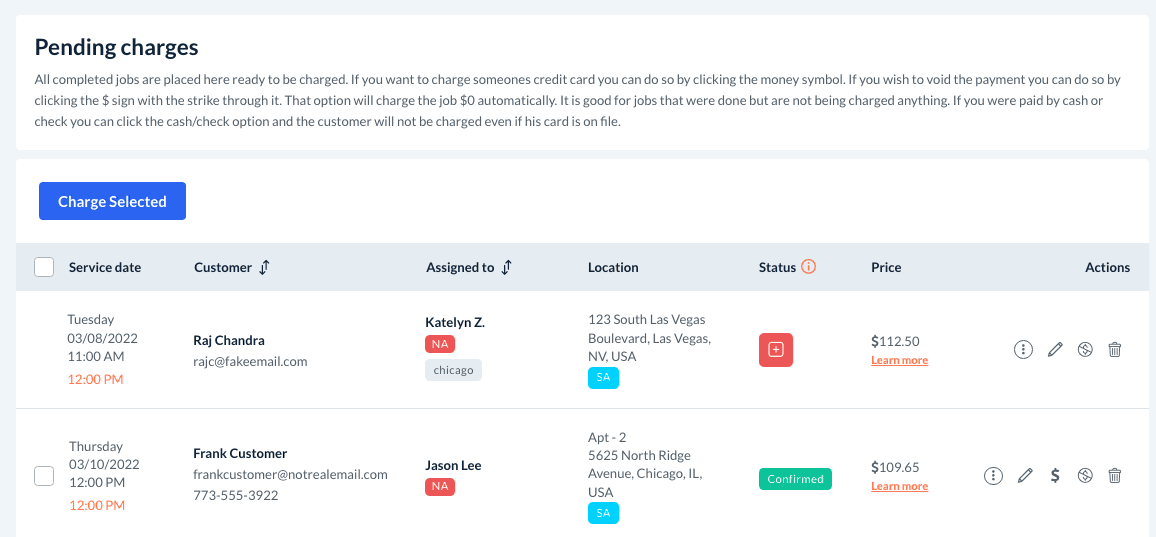Sort the table by Assigned to

(507, 267)
